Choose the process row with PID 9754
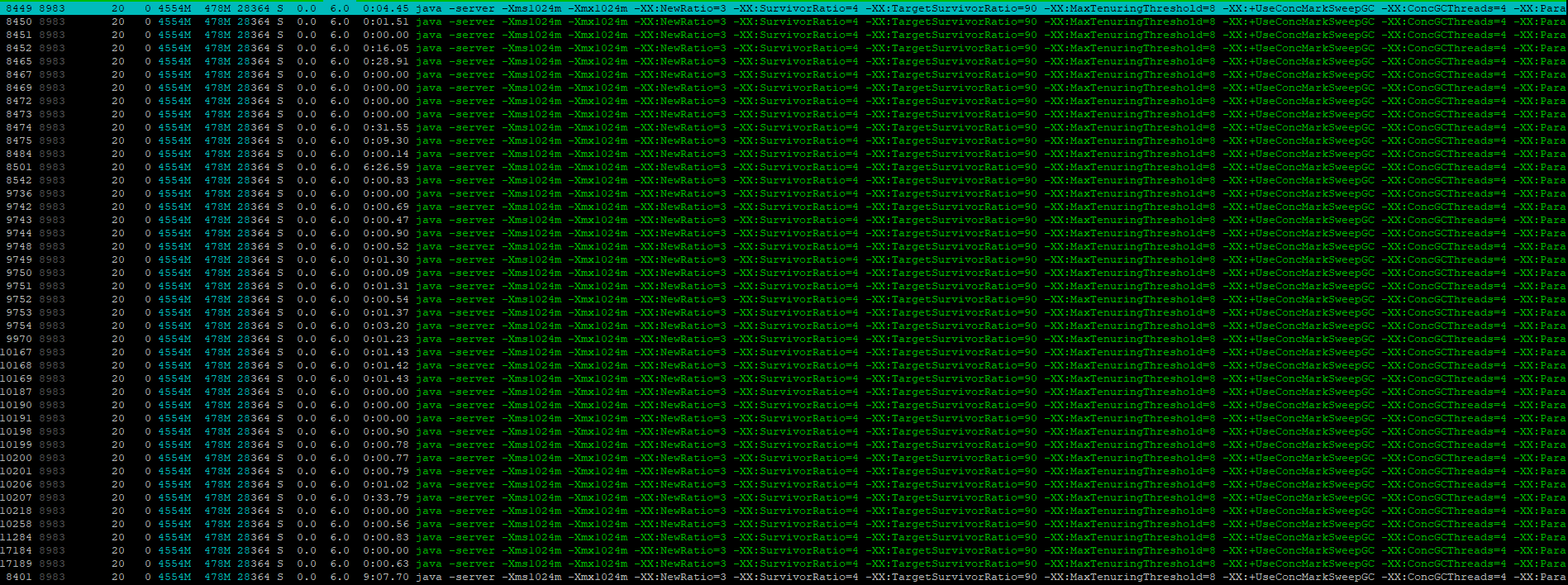The width and height of the screenshot is (1568, 585). [784, 326]
